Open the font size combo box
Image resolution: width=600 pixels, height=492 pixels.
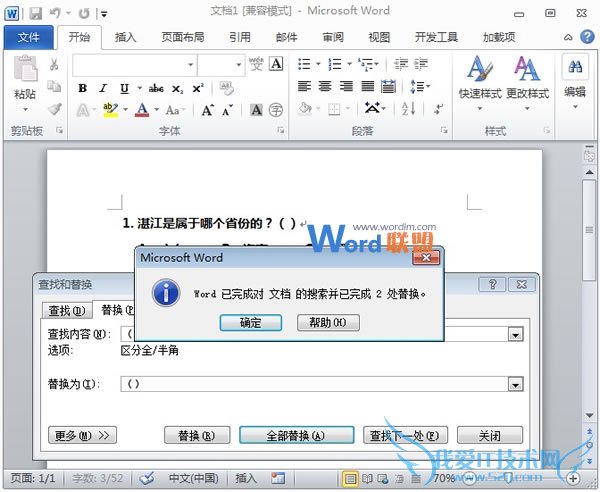pyautogui.click(x=221, y=65)
